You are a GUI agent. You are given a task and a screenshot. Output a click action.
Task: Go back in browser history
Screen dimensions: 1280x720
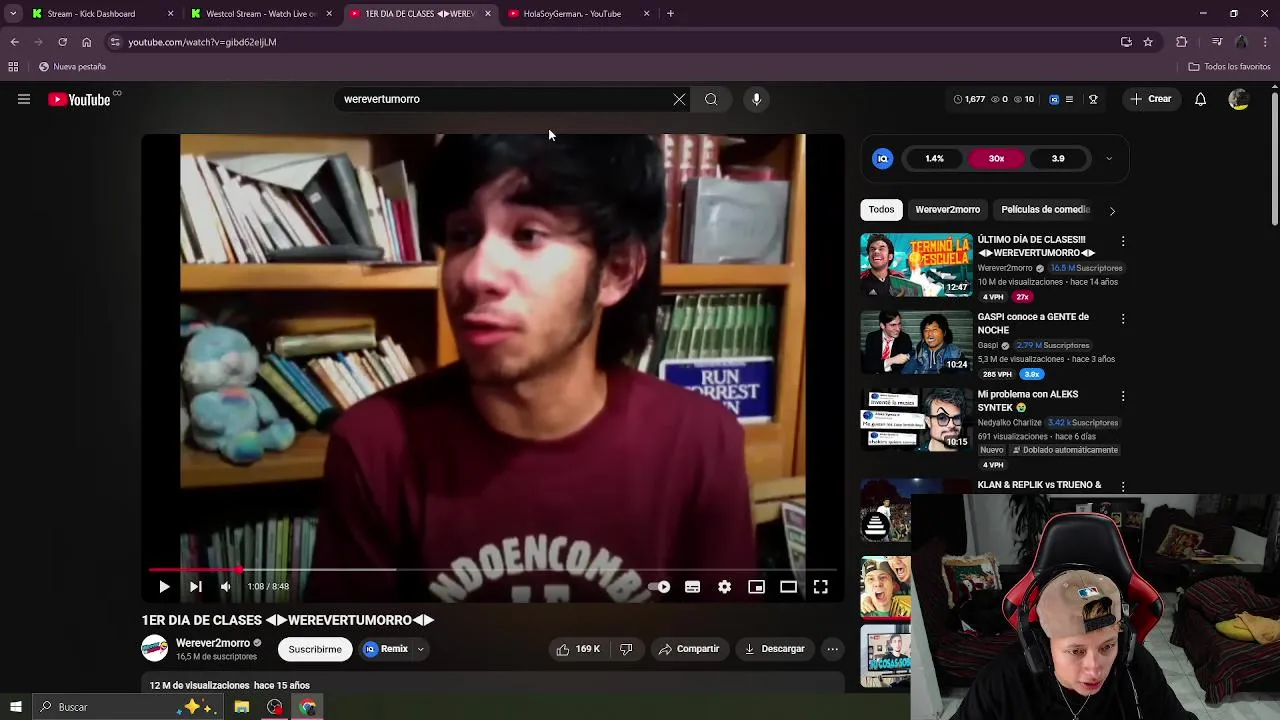pyautogui.click(x=14, y=42)
